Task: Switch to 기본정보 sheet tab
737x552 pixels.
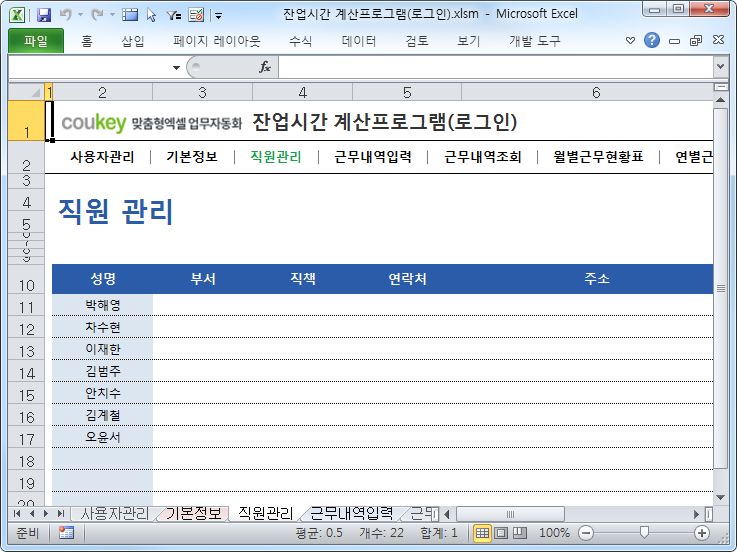Action: point(194,513)
